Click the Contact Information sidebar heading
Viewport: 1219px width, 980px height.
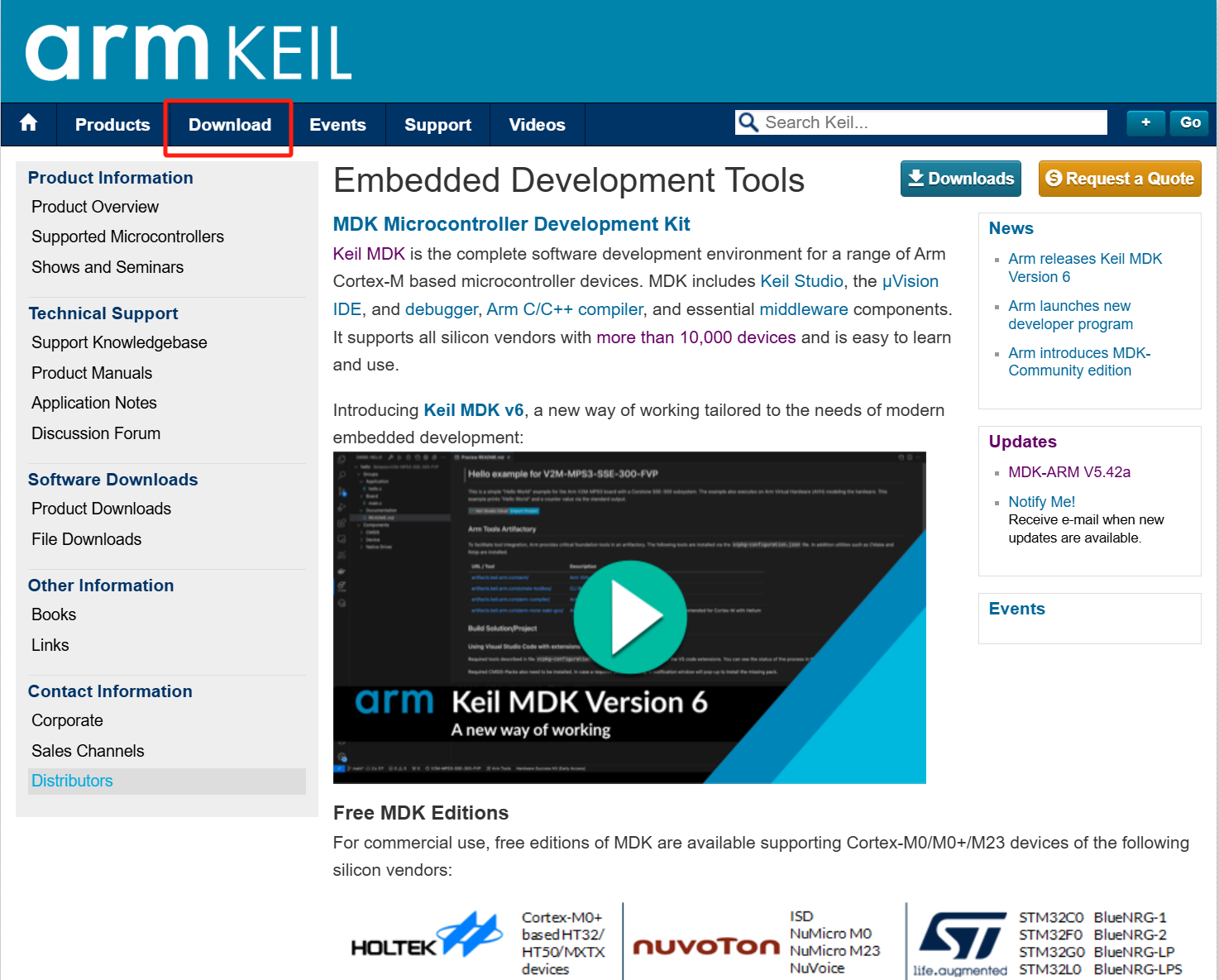click(x=110, y=691)
